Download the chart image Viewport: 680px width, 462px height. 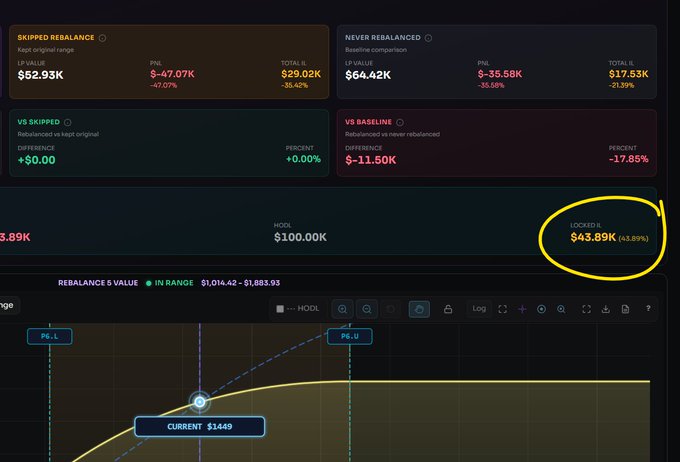[x=606, y=309]
